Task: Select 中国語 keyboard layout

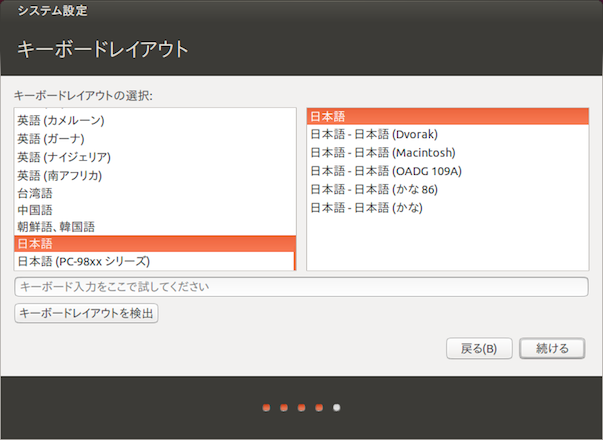Action: coord(35,210)
